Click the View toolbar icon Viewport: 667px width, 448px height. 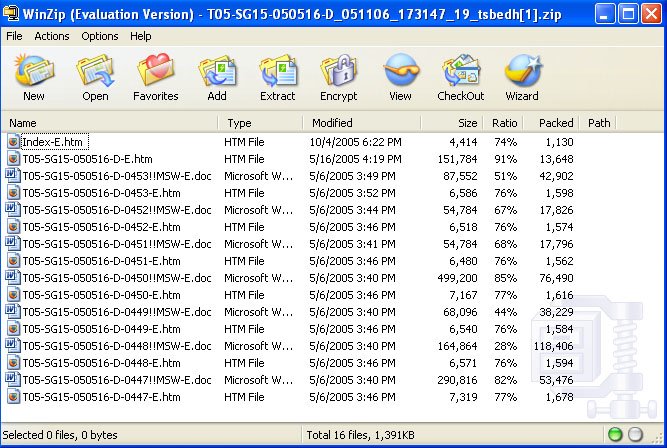tap(400, 71)
